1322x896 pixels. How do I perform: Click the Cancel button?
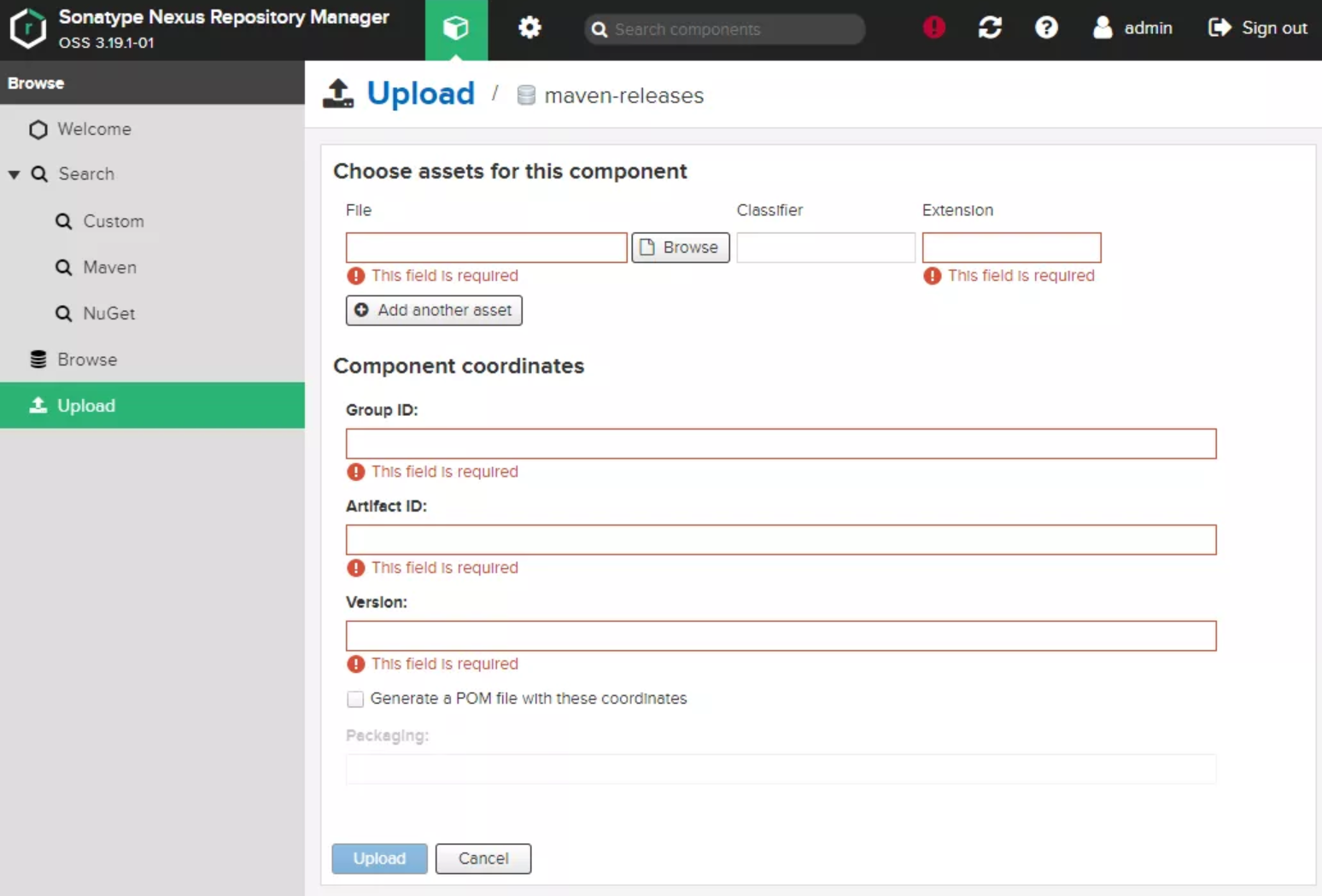tap(483, 858)
